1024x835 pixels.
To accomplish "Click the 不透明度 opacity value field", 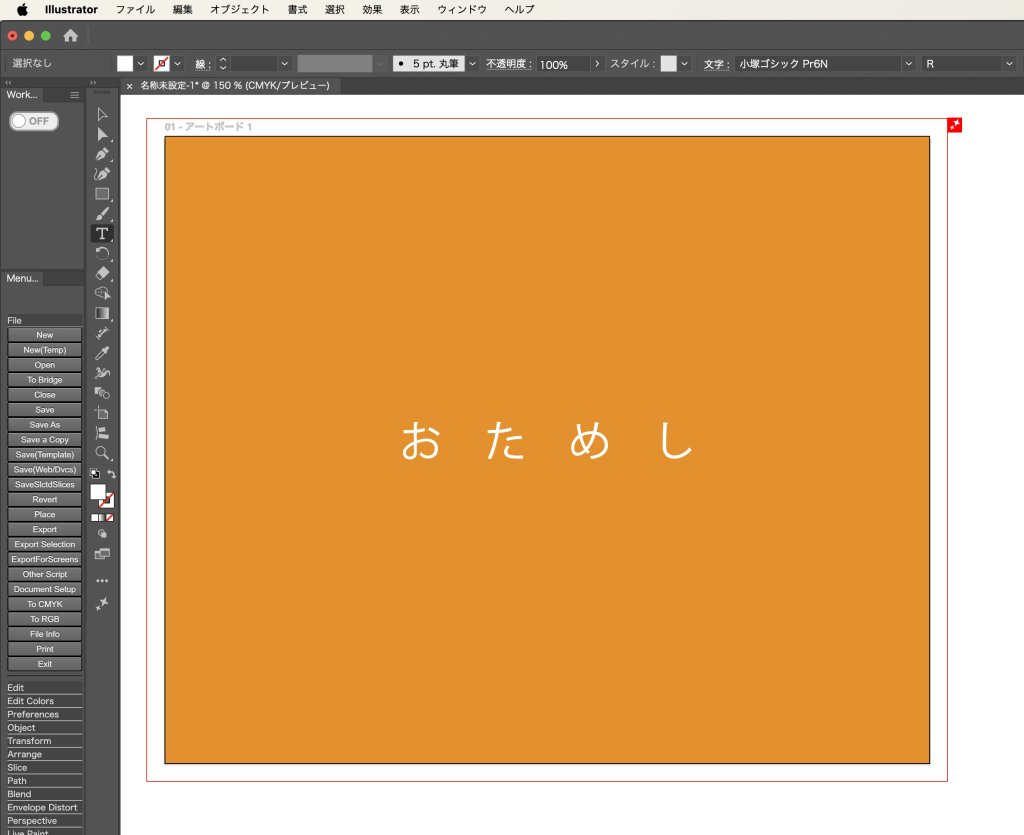I will [x=563, y=64].
